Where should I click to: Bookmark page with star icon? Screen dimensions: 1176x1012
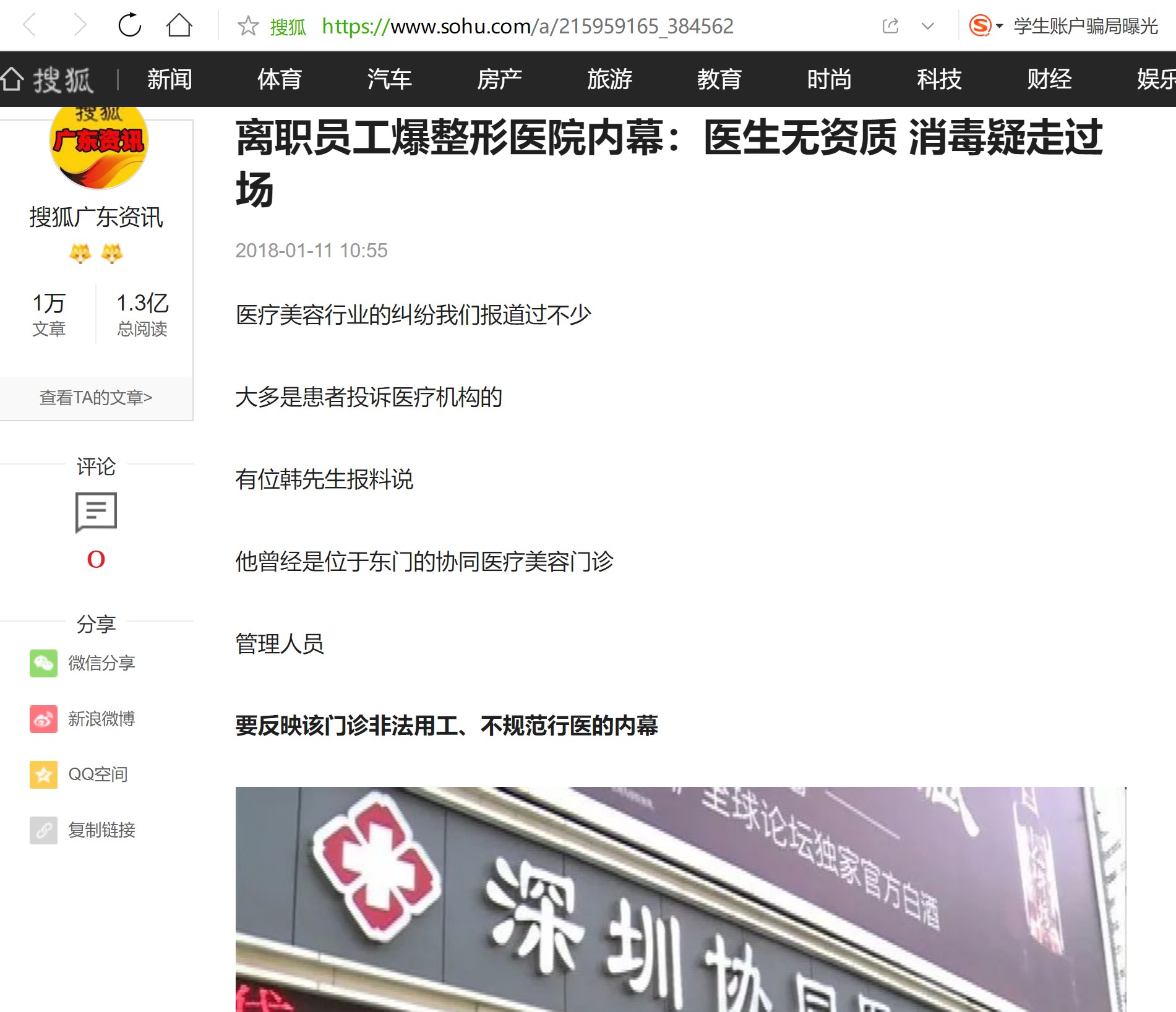click(248, 25)
